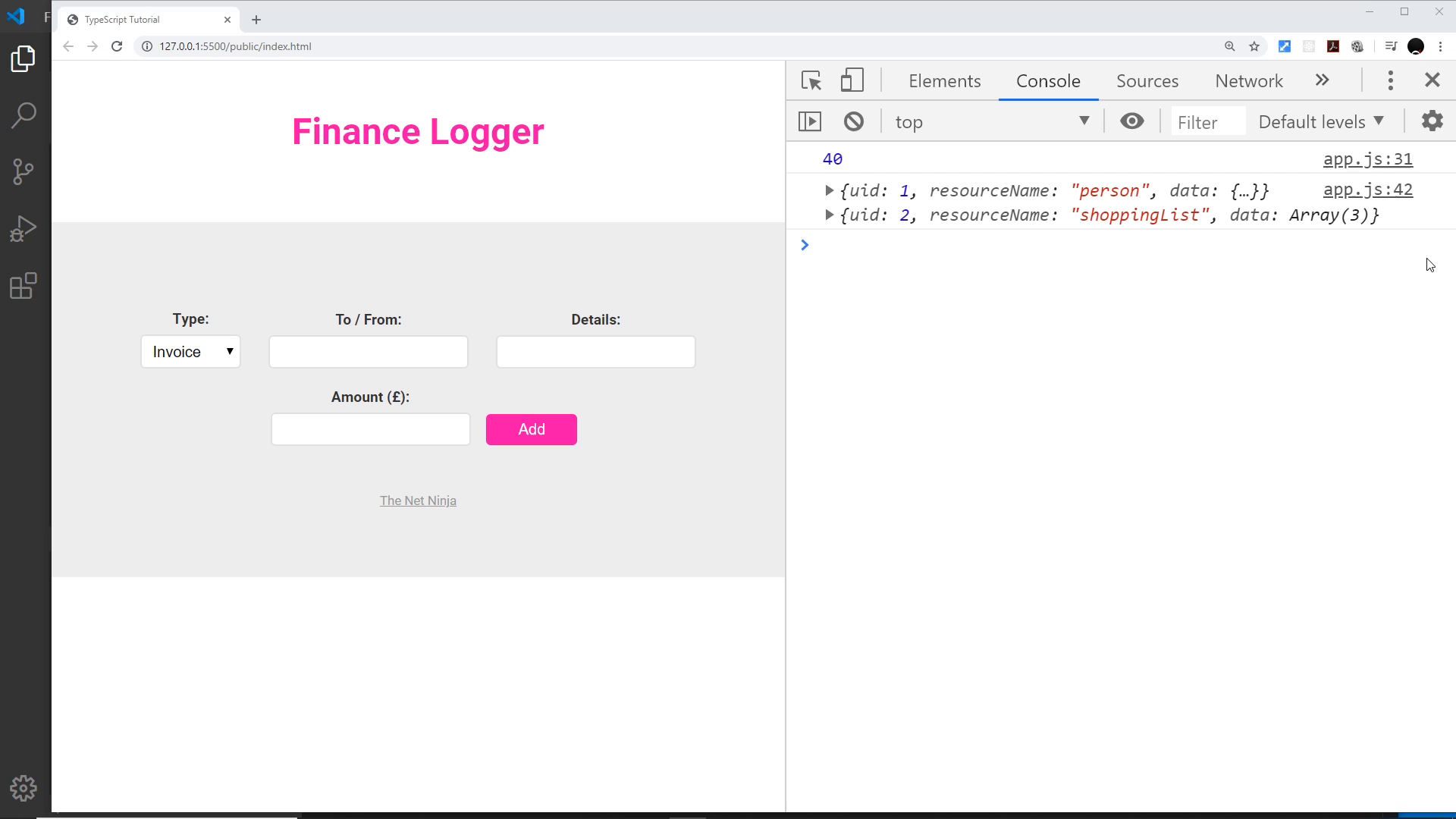Switch to the Console tab
This screenshot has height=819, width=1456.
tap(1048, 81)
